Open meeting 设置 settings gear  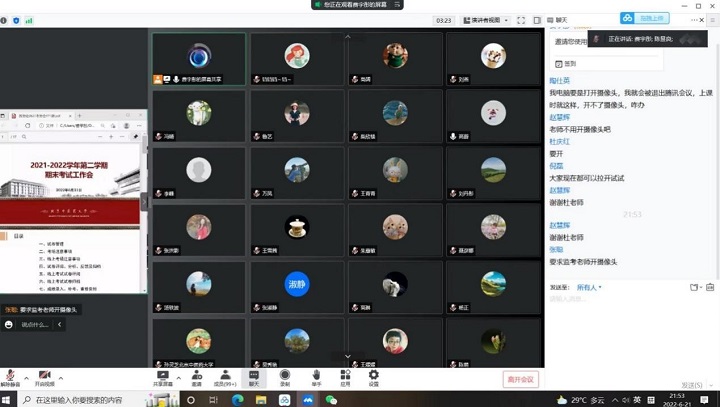(x=373, y=376)
